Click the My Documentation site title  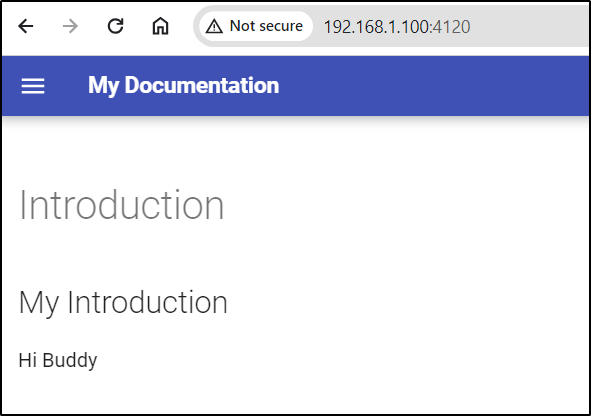(184, 86)
